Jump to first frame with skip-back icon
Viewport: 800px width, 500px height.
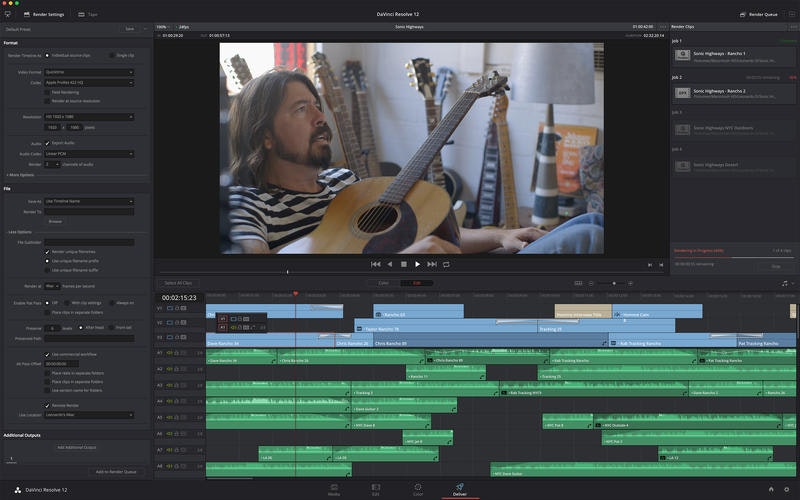(376, 264)
